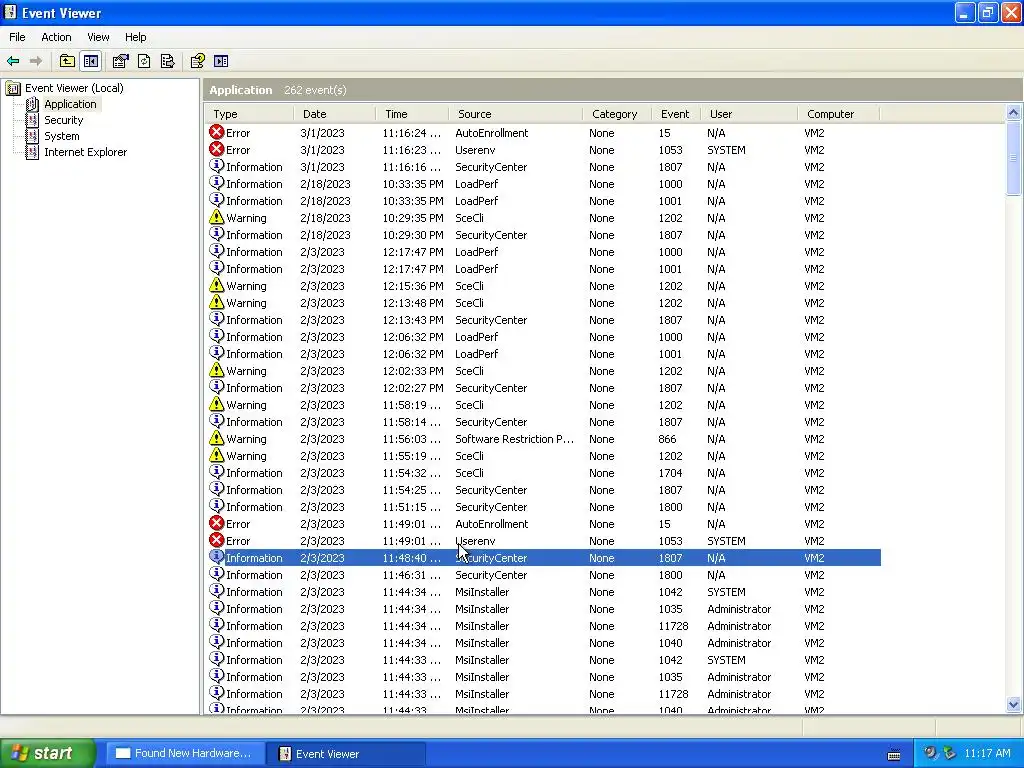Click error icon of Userenv 3/1/2023 row

[x=216, y=150]
